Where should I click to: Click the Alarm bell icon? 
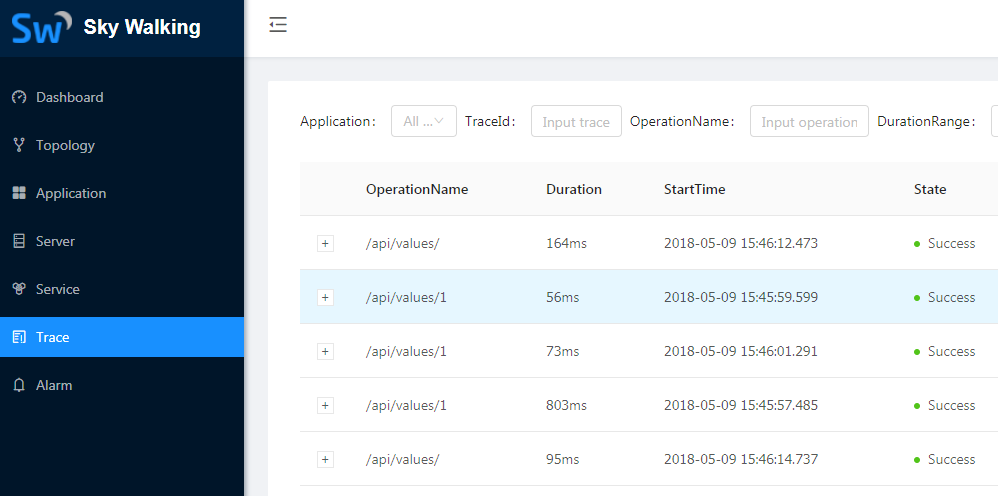(18, 385)
